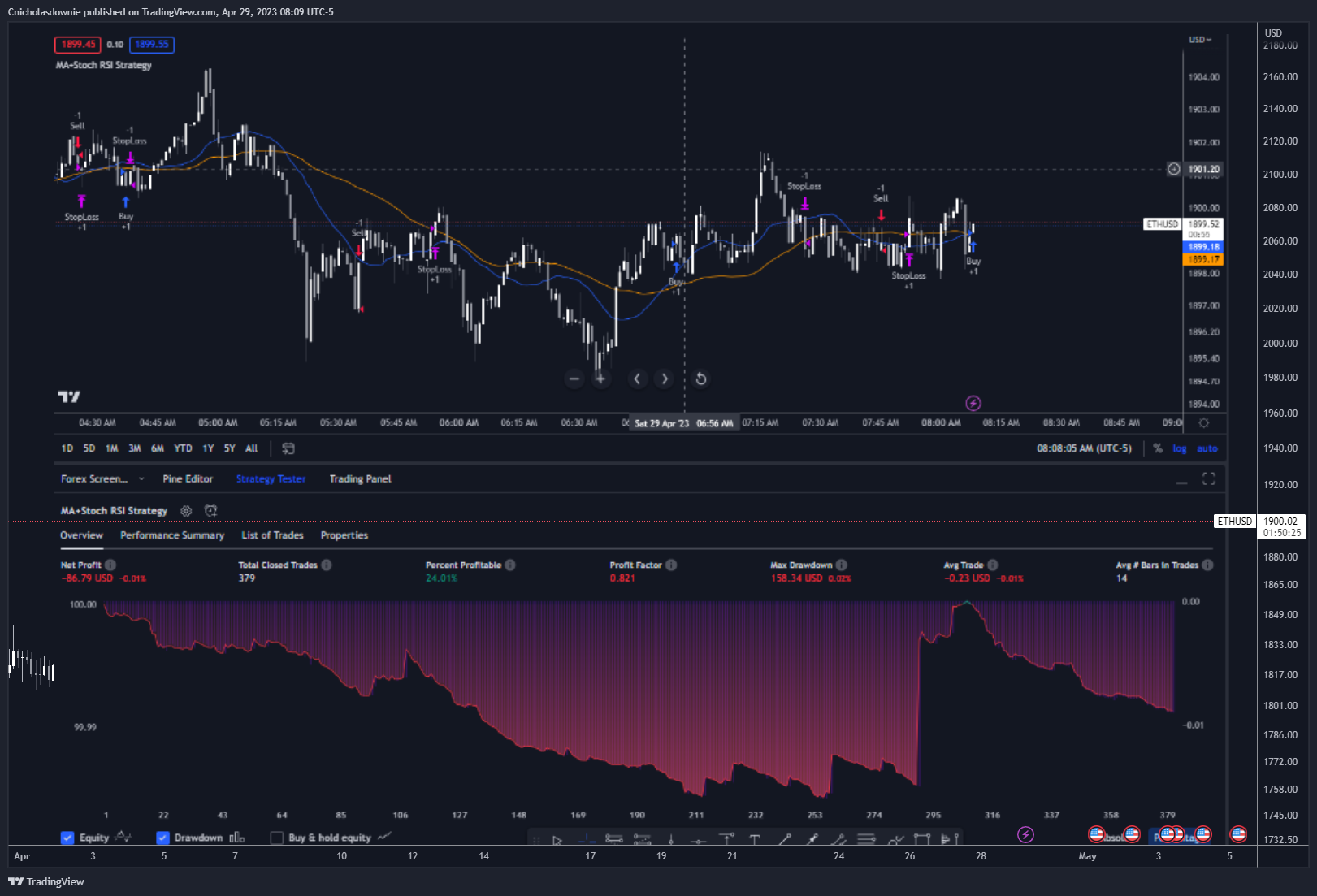The height and width of the screenshot is (896, 1317).
Task: Click the Max Drawdown value 158.34 USD
Action: click(796, 578)
